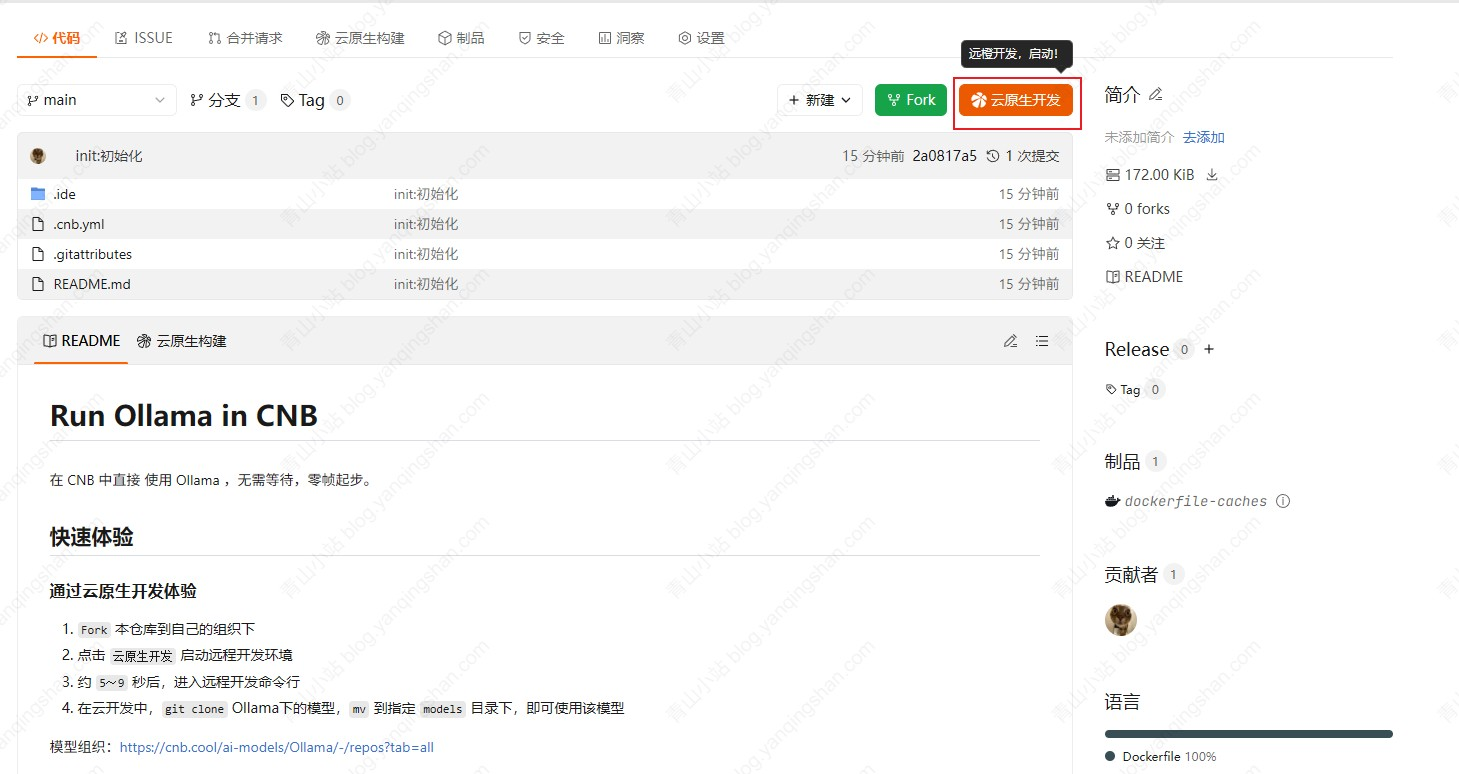Create a new Release using the plus icon
The width and height of the screenshot is (1459, 774).
(x=1208, y=349)
